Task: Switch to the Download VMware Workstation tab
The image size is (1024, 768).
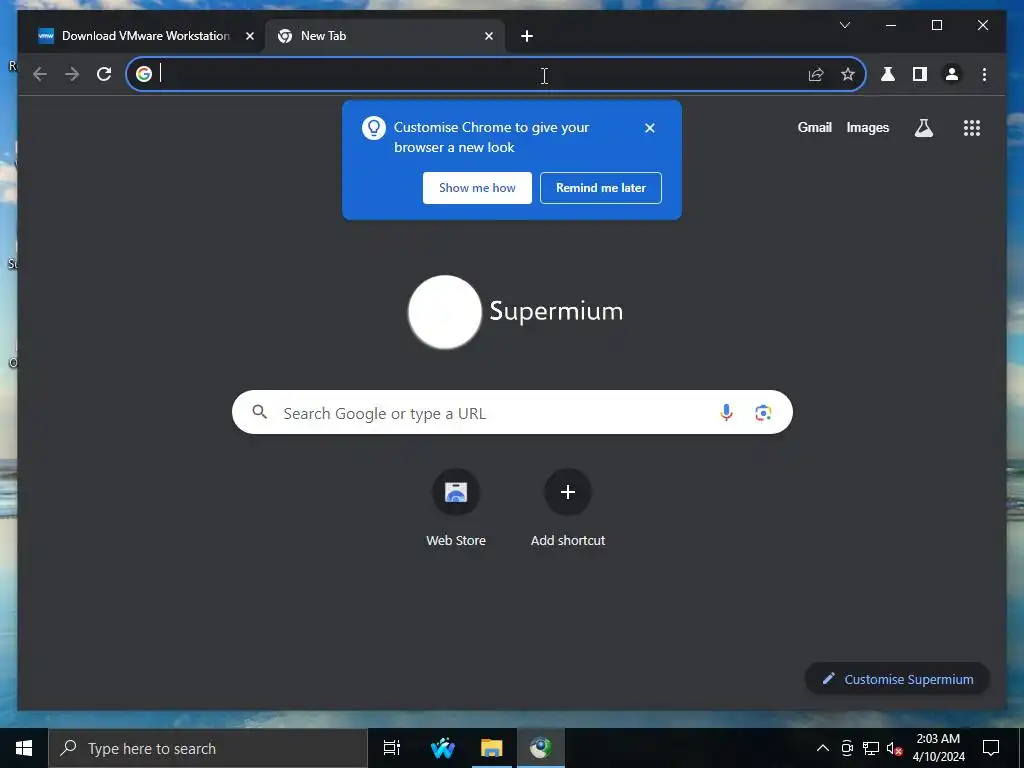Action: [146, 36]
